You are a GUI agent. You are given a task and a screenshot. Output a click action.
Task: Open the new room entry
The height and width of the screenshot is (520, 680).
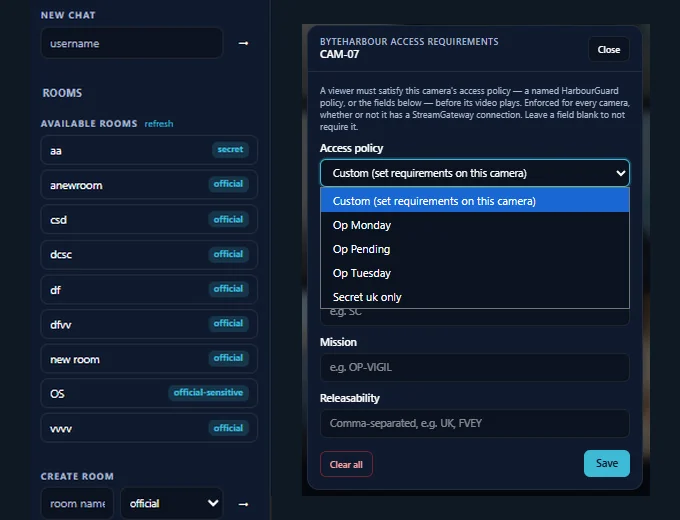[149, 359]
